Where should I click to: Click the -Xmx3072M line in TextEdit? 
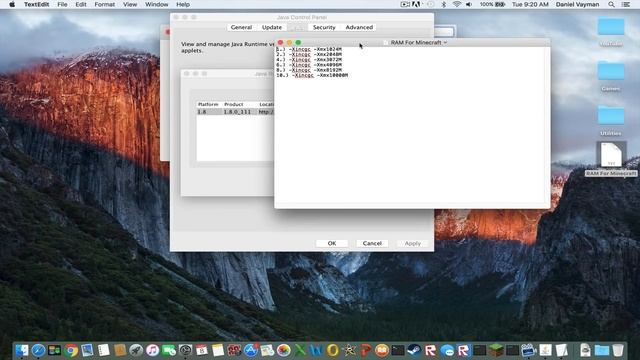309,60
